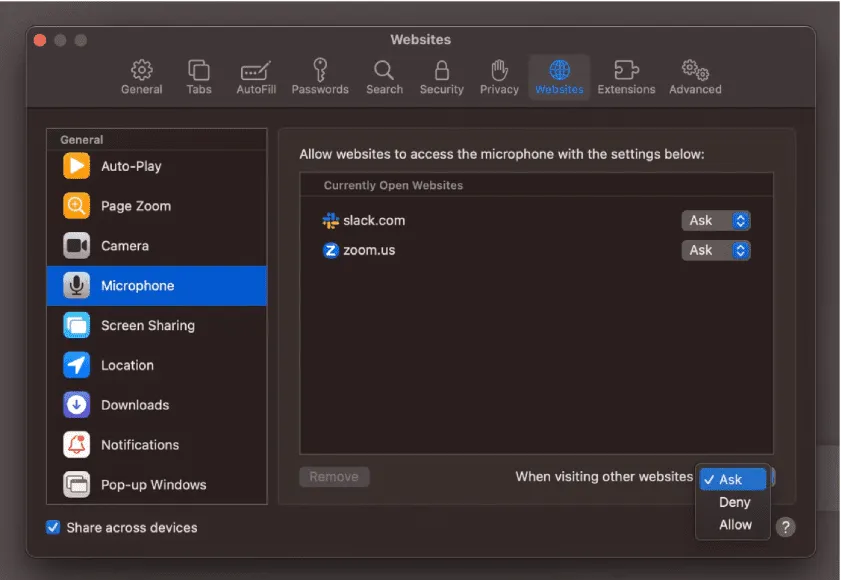Expand zoom.us microphone permission dropdown
This screenshot has height=580, width=841.
point(716,251)
